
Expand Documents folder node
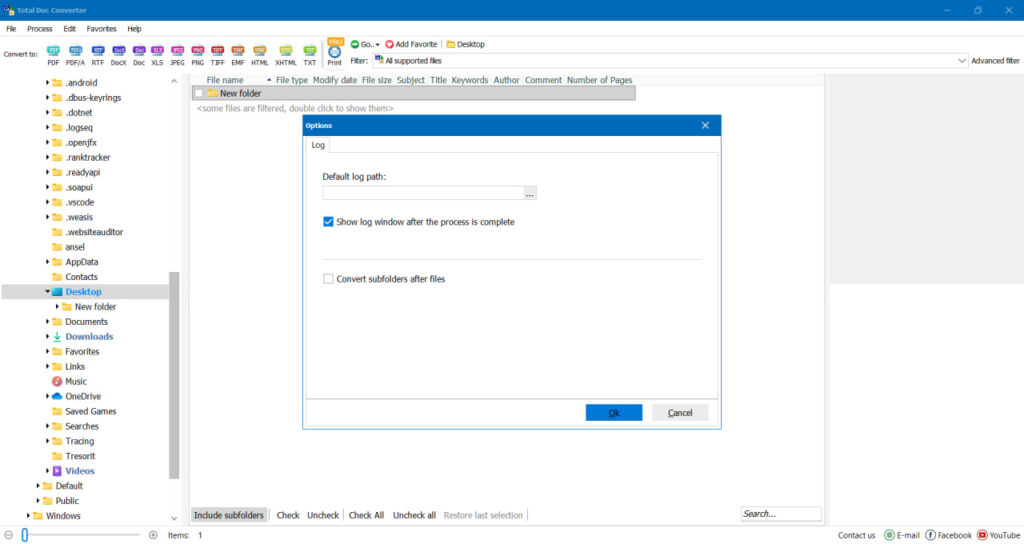click(47, 321)
